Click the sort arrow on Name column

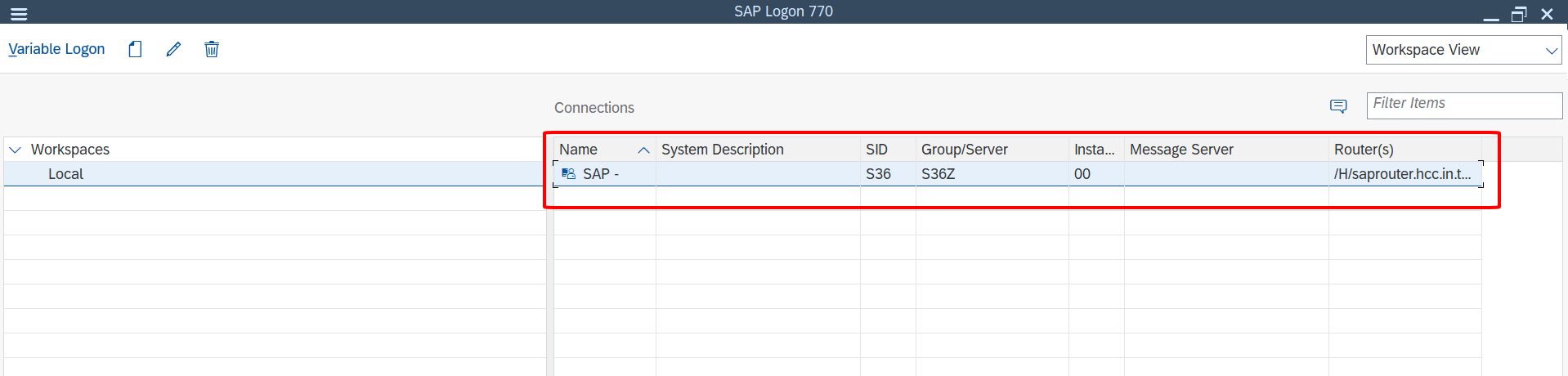pyautogui.click(x=644, y=150)
